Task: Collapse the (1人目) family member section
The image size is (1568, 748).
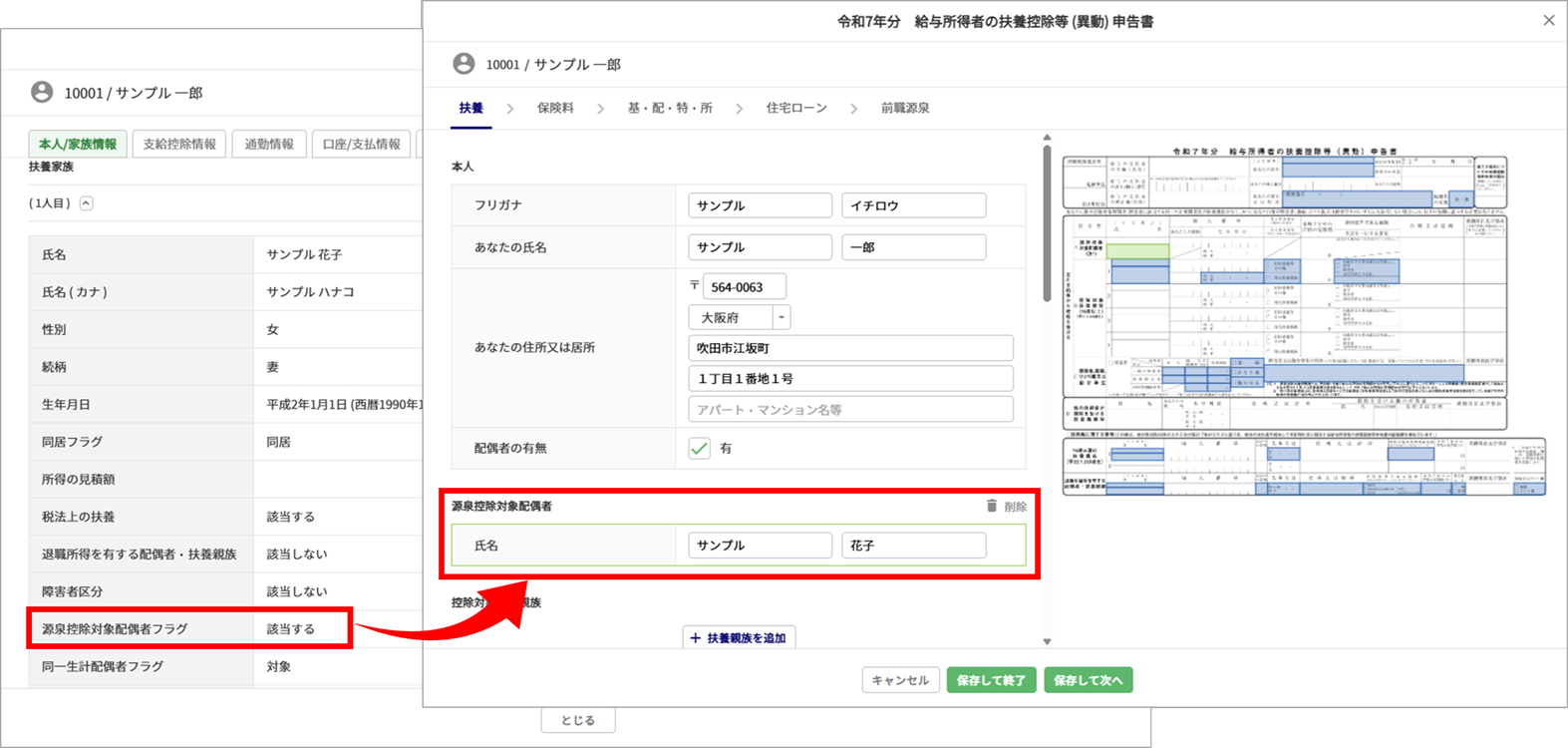Action: click(x=87, y=203)
